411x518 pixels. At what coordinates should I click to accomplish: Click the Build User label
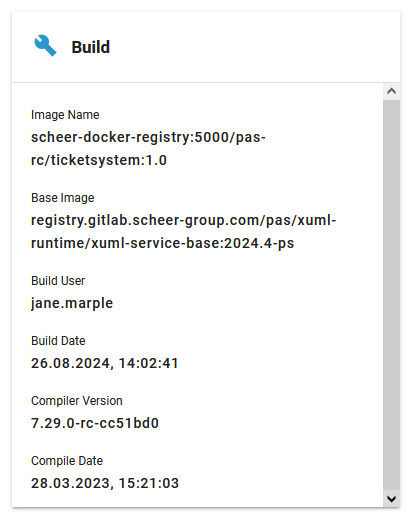[x=58, y=281]
